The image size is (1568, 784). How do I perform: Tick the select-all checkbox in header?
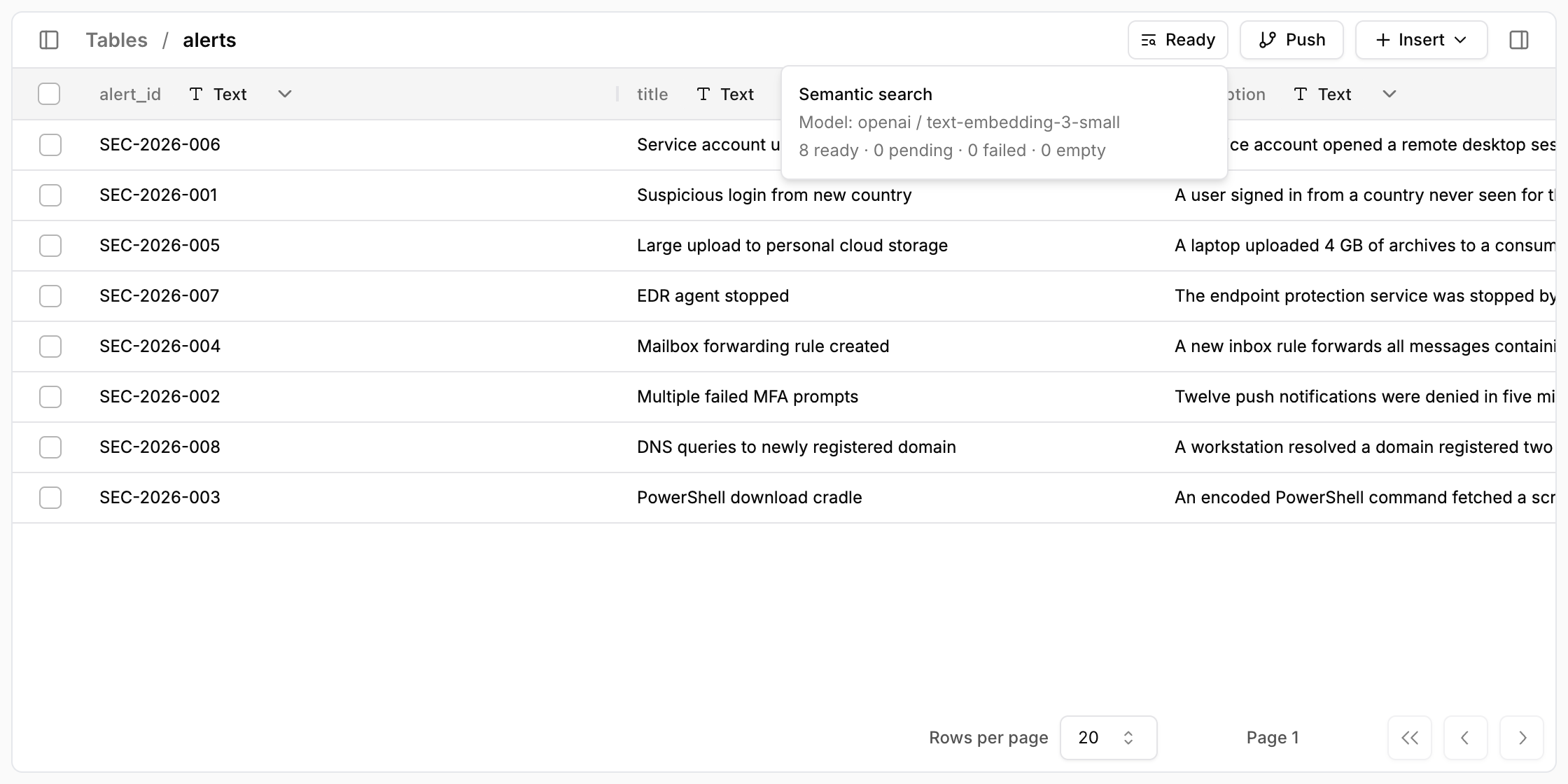[x=49, y=94]
